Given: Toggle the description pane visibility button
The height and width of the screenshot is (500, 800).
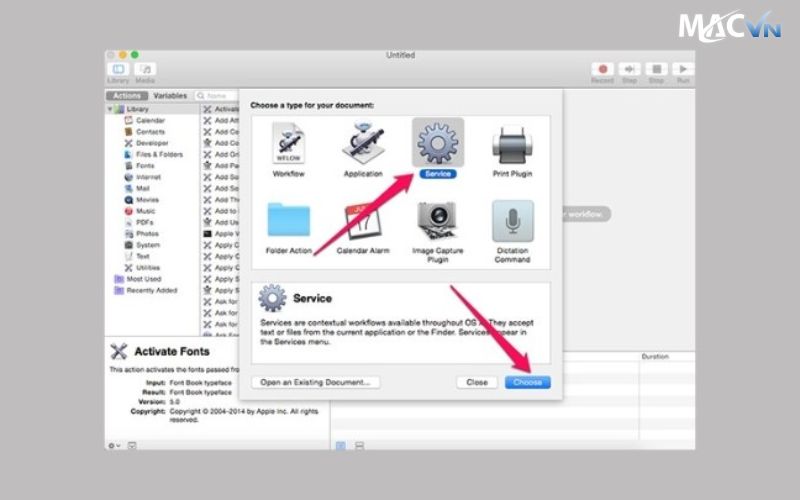Looking at the screenshot, I should pos(132,445).
